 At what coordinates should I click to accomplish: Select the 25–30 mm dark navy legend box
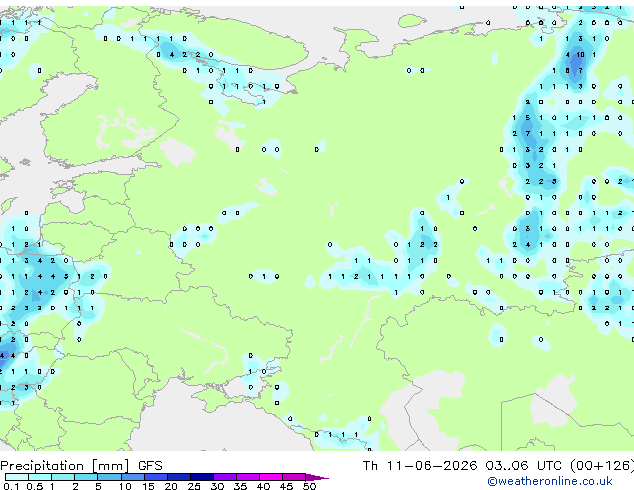(202, 477)
